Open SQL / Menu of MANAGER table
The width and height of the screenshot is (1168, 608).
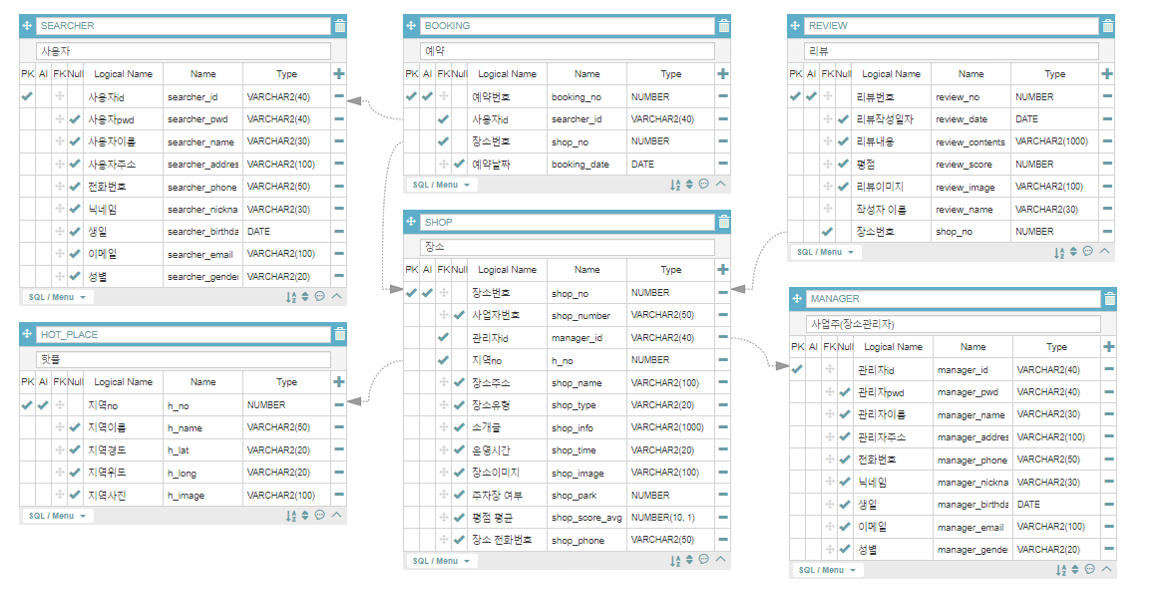coord(825,570)
